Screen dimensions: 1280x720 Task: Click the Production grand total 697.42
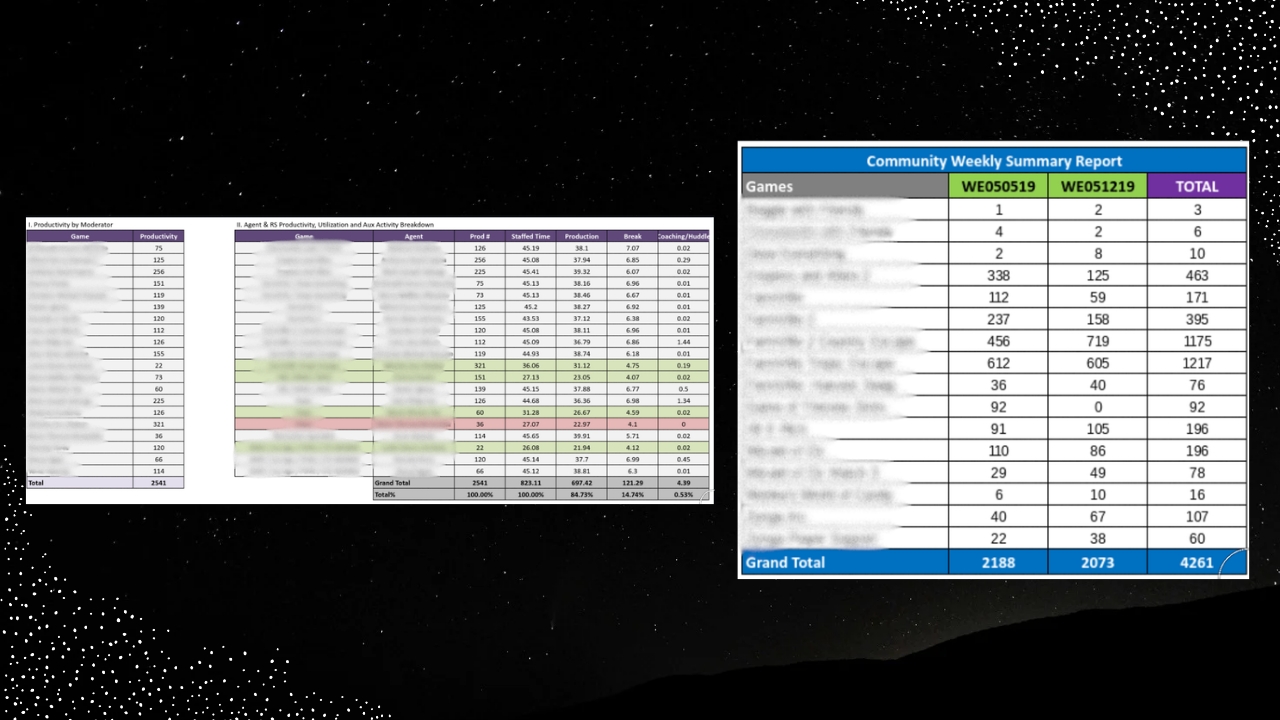pyautogui.click(x=582, y=483)
